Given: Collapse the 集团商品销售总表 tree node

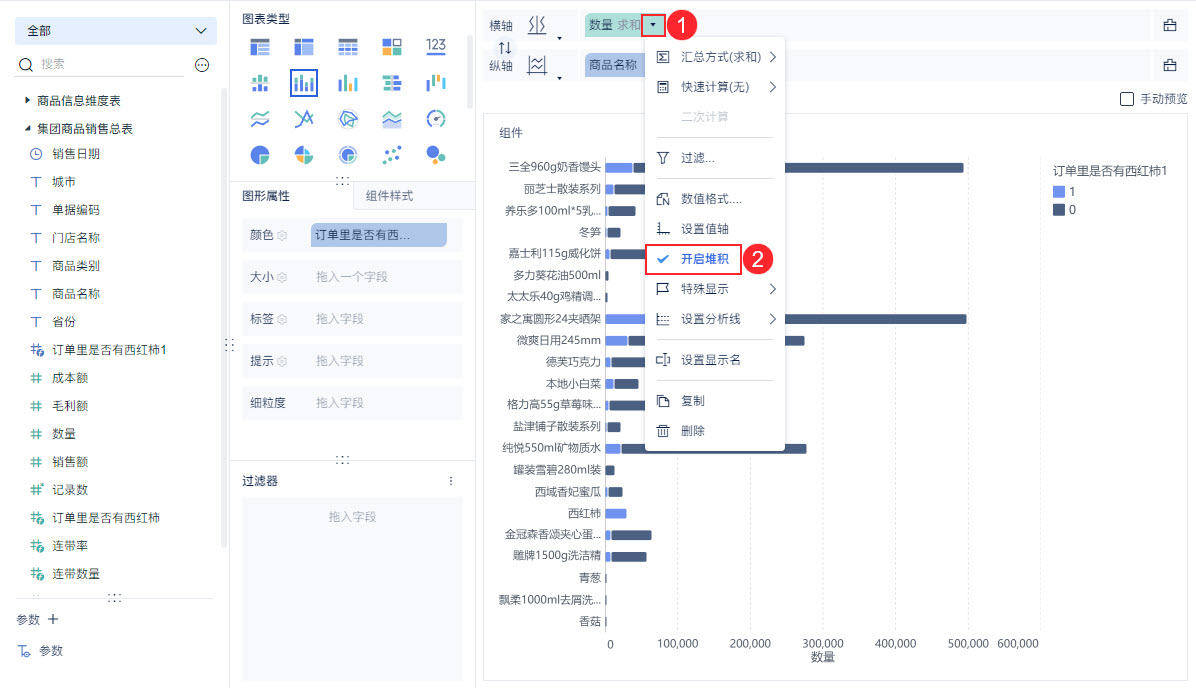Looking at the screenshot, I should tap(27, 128).
